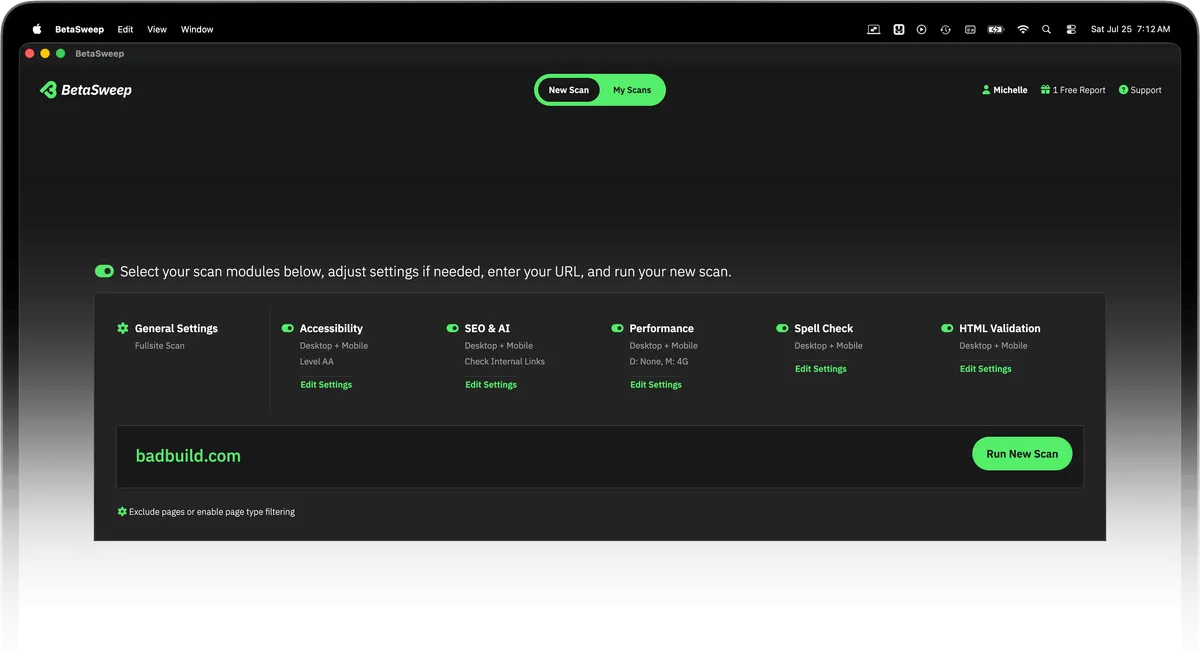
Task: Click the General Settings gear icon
Action: click(123, 328)
